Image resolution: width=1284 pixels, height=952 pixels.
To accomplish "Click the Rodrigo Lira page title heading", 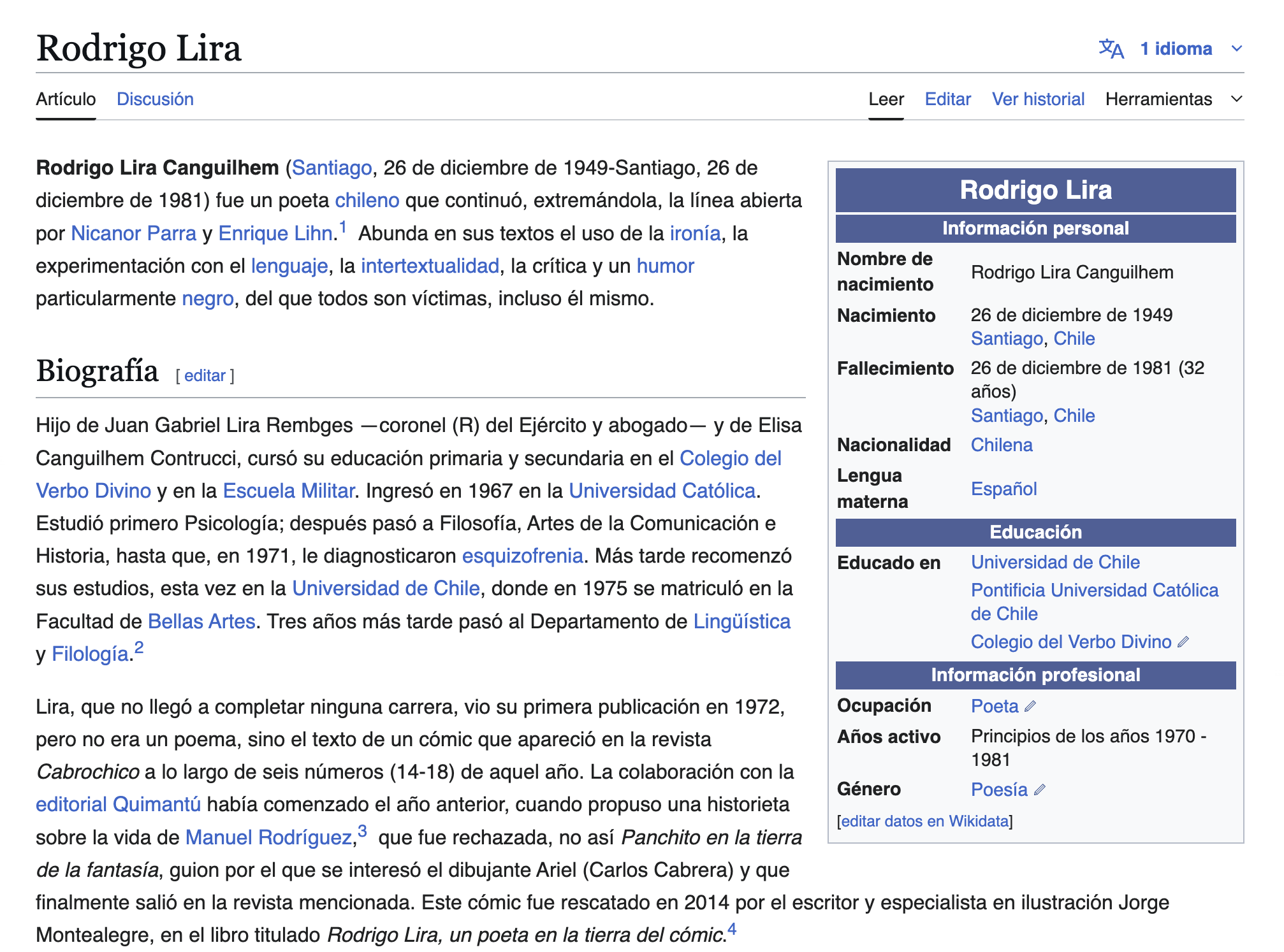I will click(138, 49).
